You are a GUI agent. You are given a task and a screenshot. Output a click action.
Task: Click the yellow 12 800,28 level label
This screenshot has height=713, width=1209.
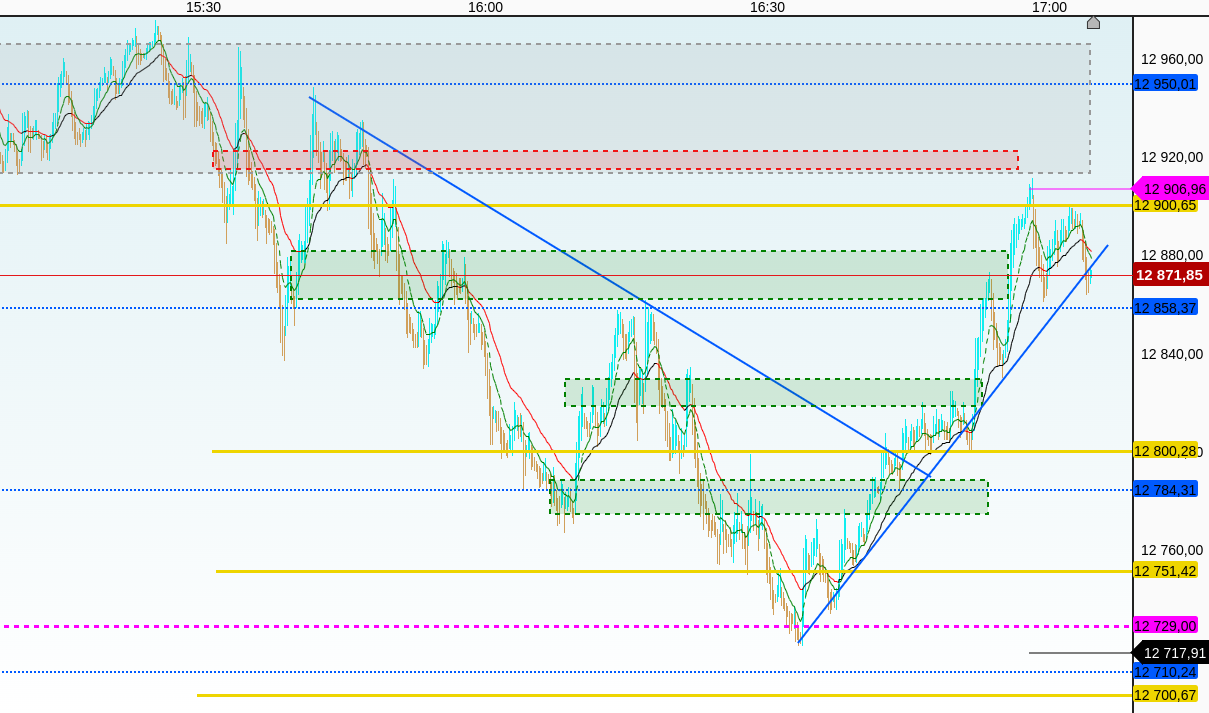(x=1165, y=451)
